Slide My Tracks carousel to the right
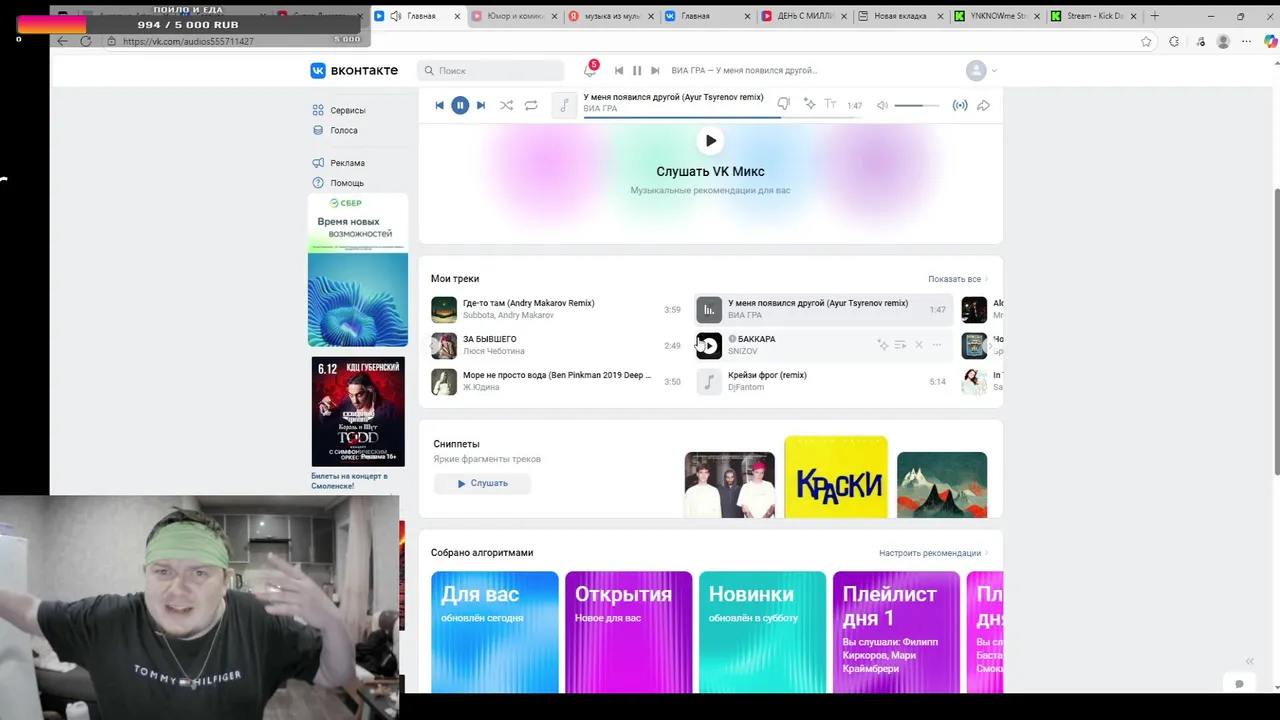This screenshot has height=720, width=1280. tap(991, 345)
